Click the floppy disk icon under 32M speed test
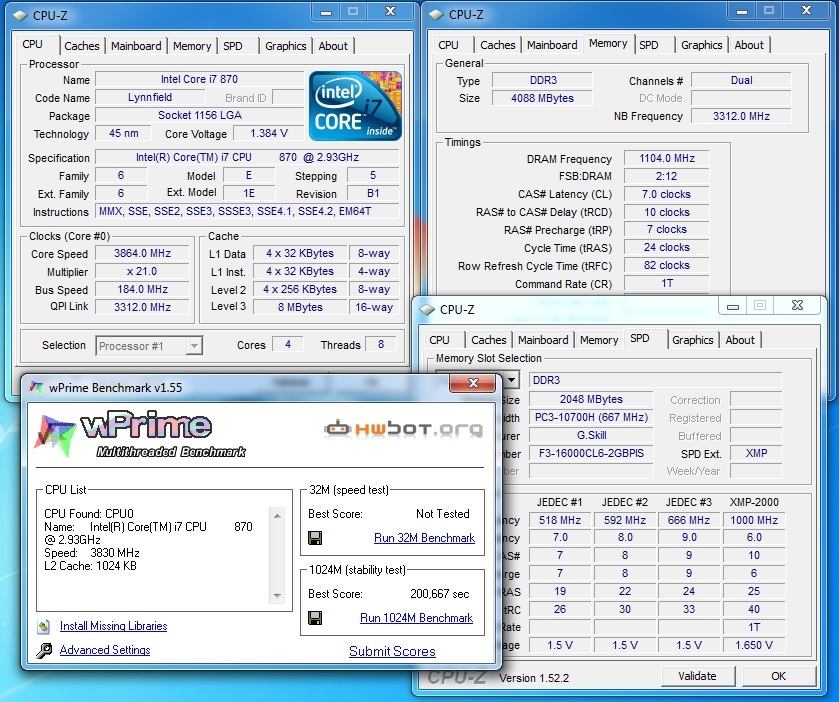Image resolution: width=839 pixels, height=702 pixels. coord(315,538)
